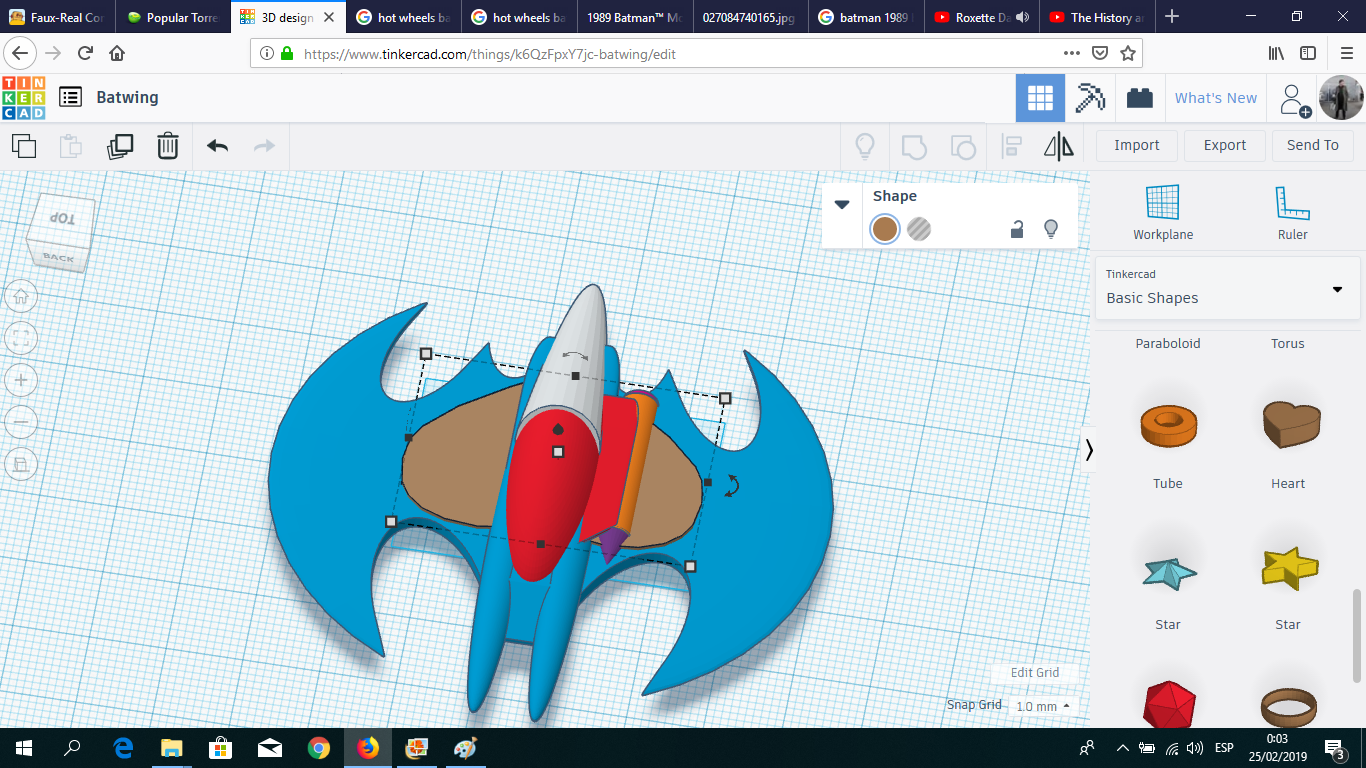Image resolution: width=1366 pixels, height=768 pixels.
Task: Open the What's New link
Action: pyautogui.click(x=1216, y=98)
